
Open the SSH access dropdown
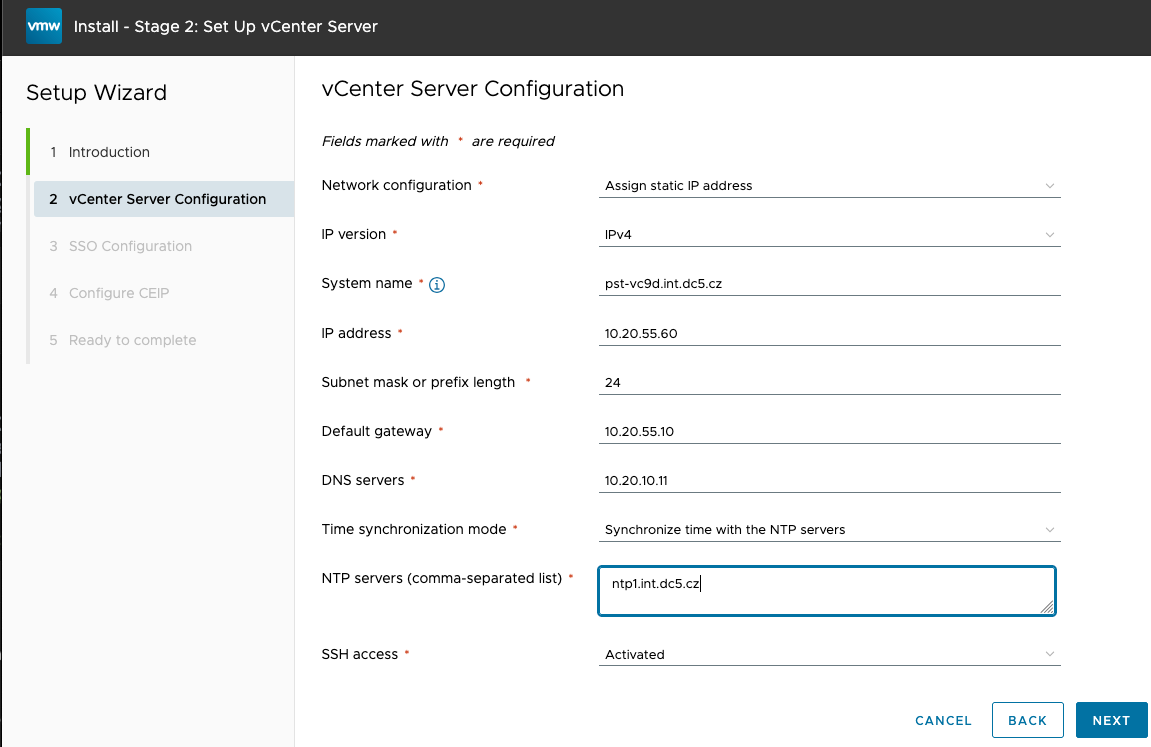coord(829,655)
